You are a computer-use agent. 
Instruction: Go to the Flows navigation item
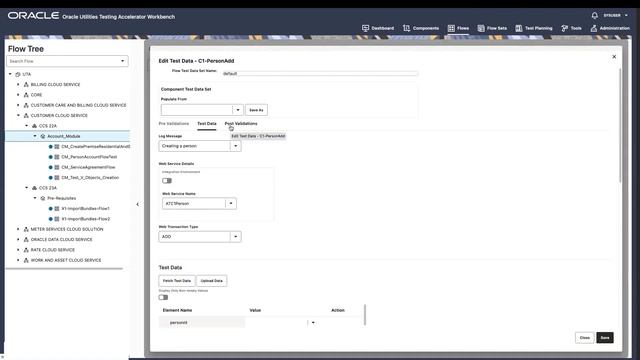coord(458,28)
